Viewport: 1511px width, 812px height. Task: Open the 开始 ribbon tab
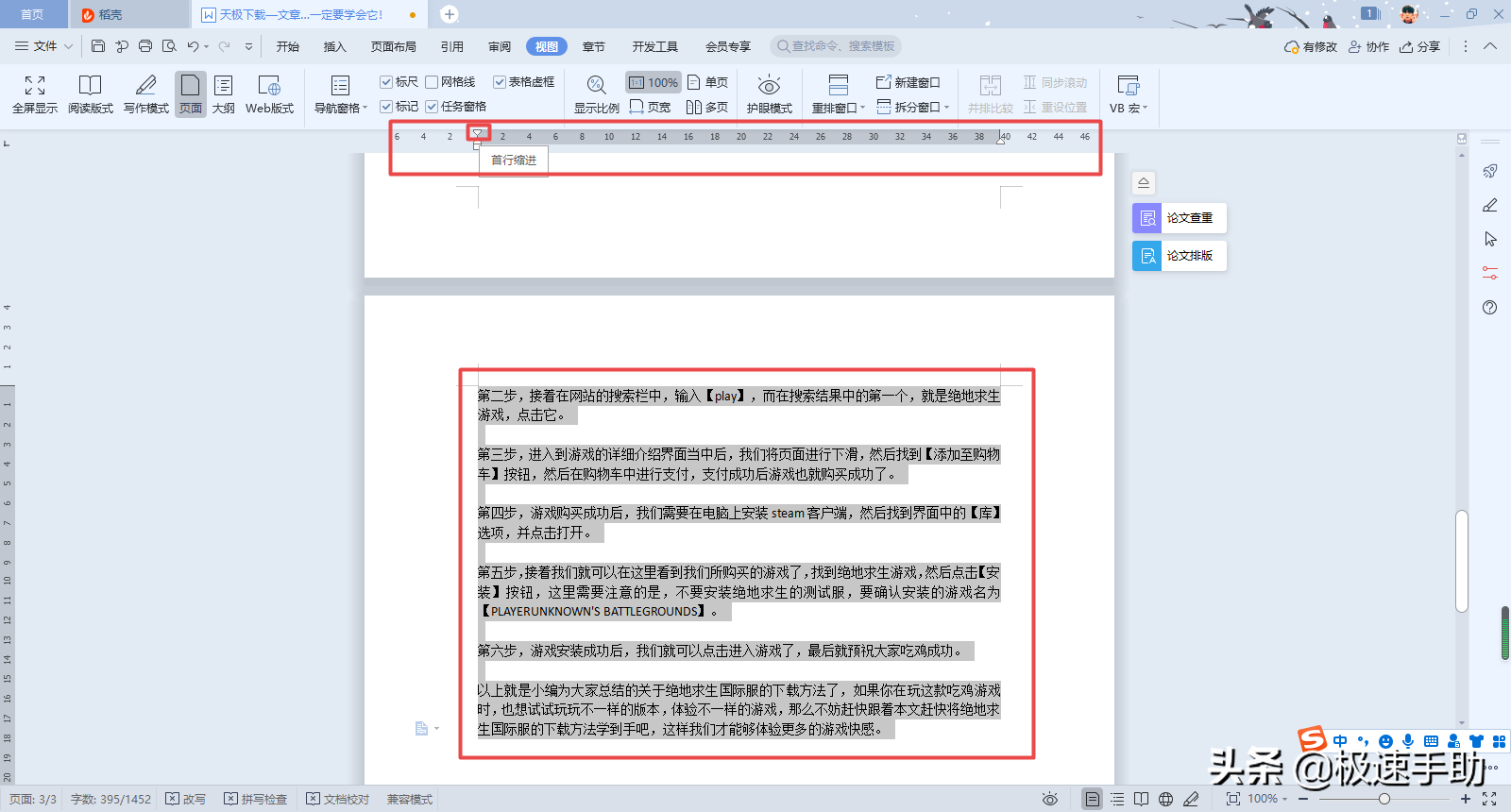288,46
